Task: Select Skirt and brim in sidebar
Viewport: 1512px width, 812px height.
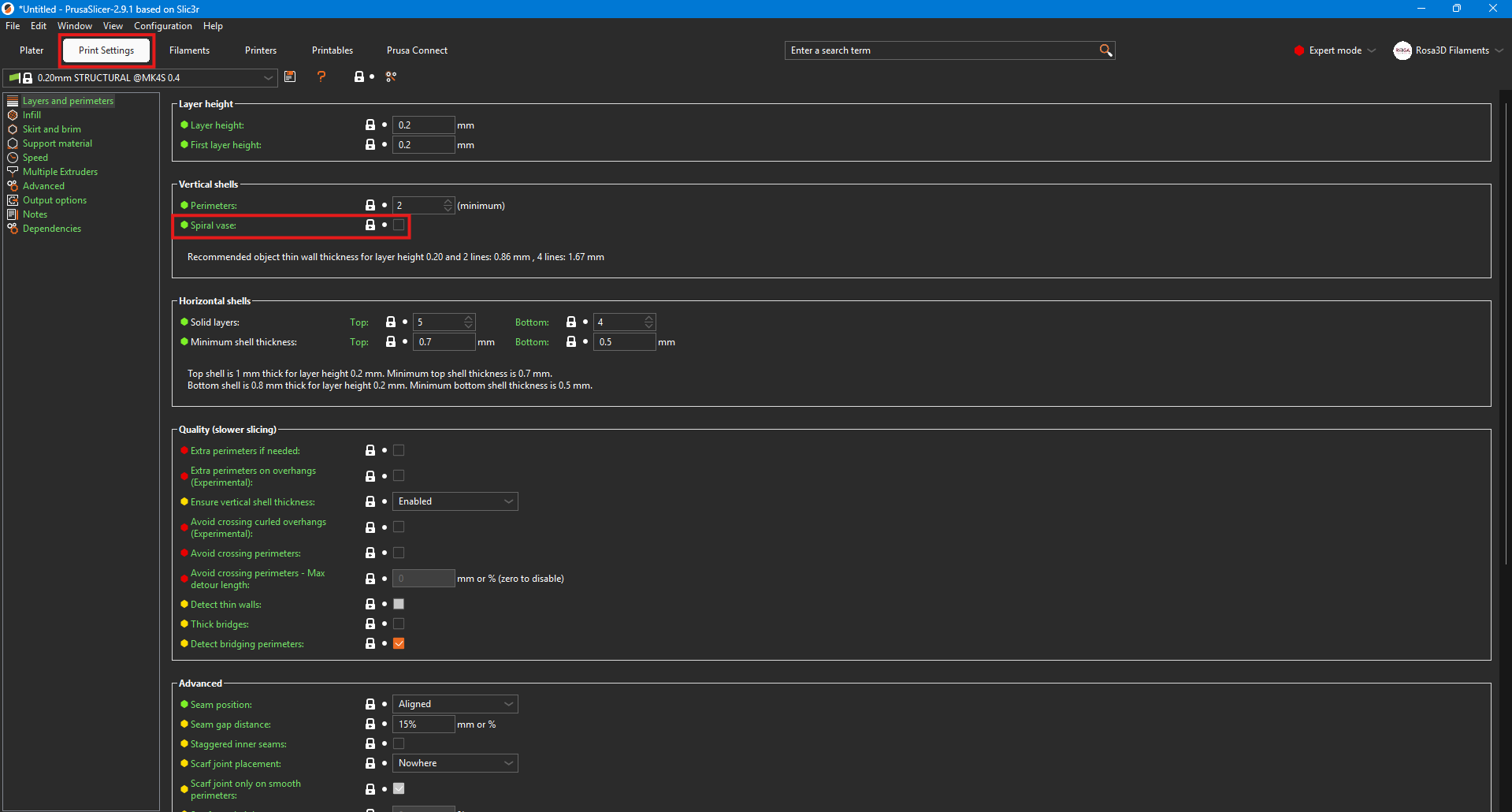Action: pos(52,129)
